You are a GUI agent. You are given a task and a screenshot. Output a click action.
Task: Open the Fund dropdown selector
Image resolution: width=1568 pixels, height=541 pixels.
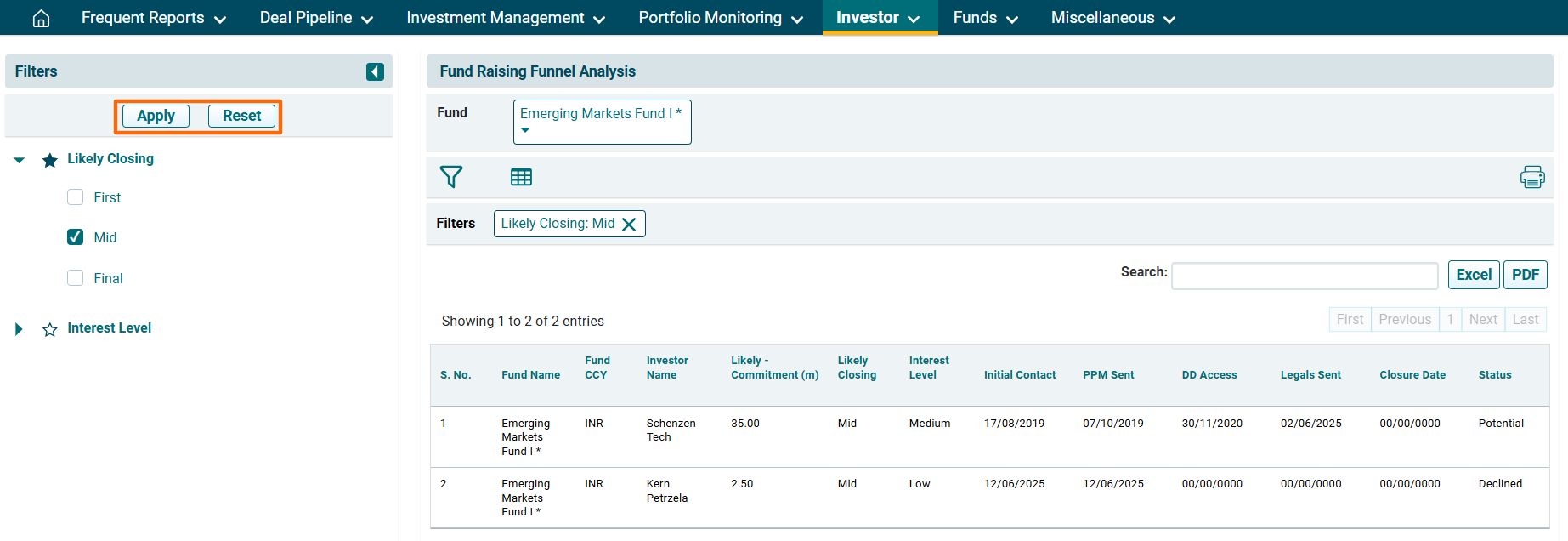point(602,122)
